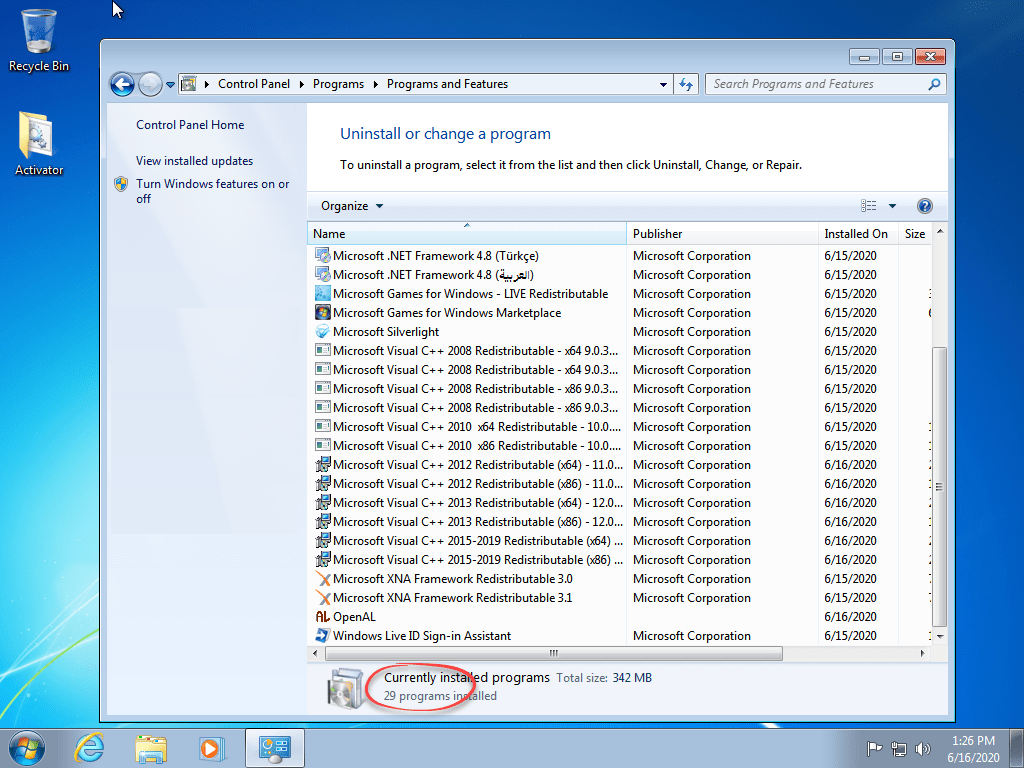
Task: Click the horizontal scrollbar left arrow
Action: tap(315, 653)
